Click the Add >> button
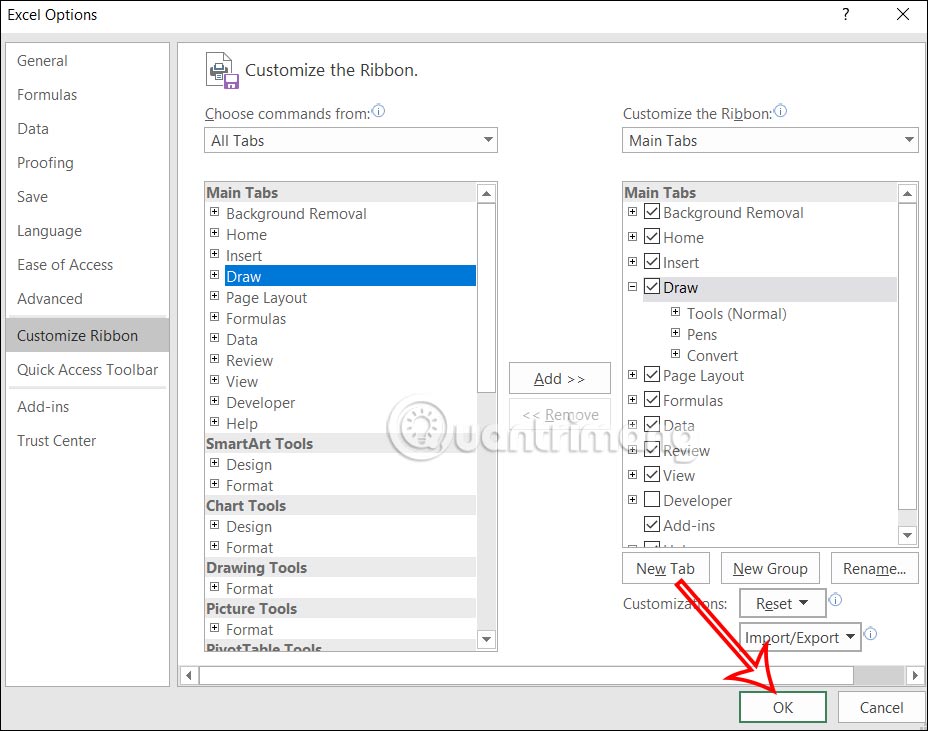 pos(559,378)
